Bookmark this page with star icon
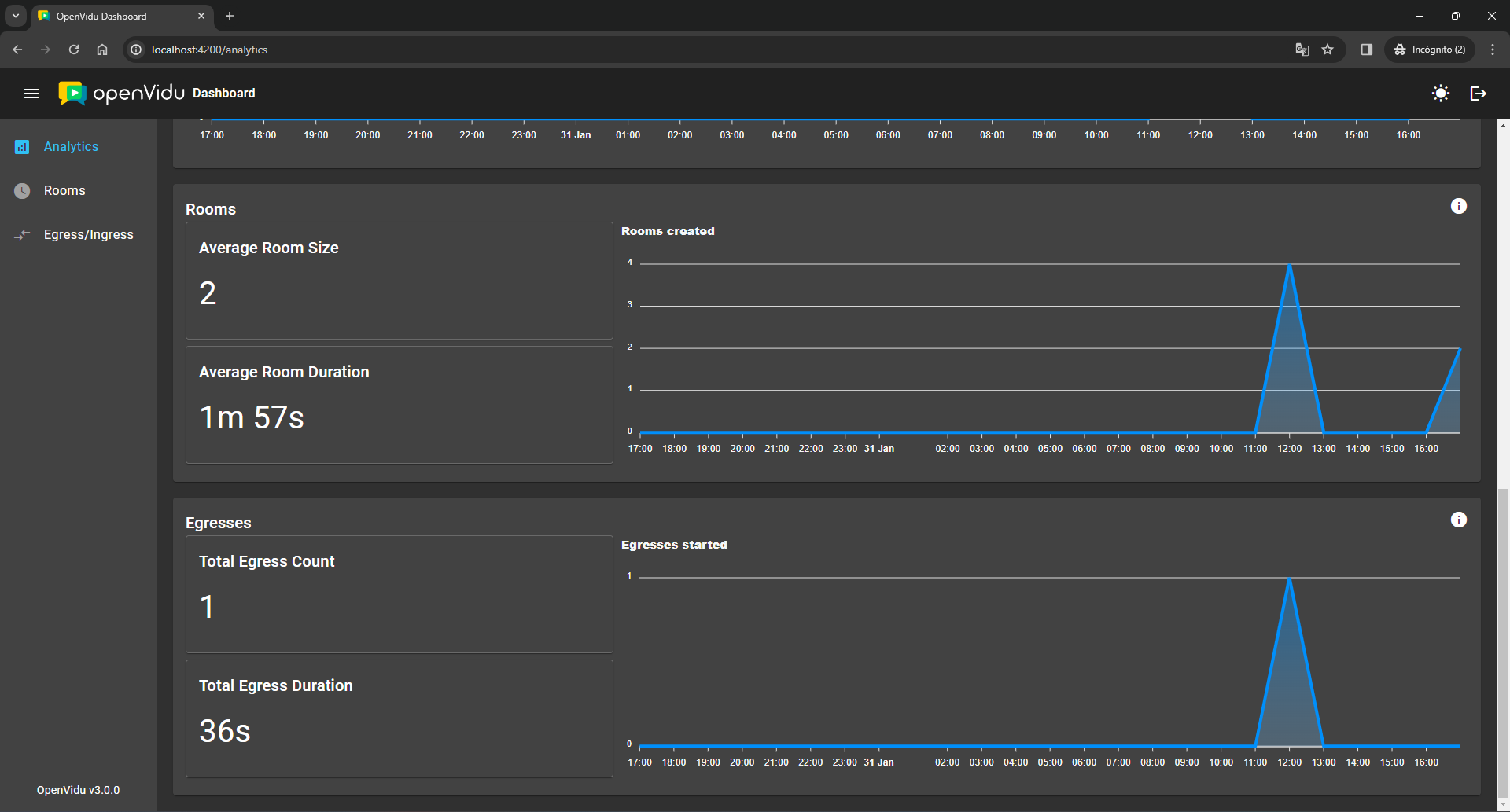Screen dimensions: 1510x812 tap(1328, 50)
